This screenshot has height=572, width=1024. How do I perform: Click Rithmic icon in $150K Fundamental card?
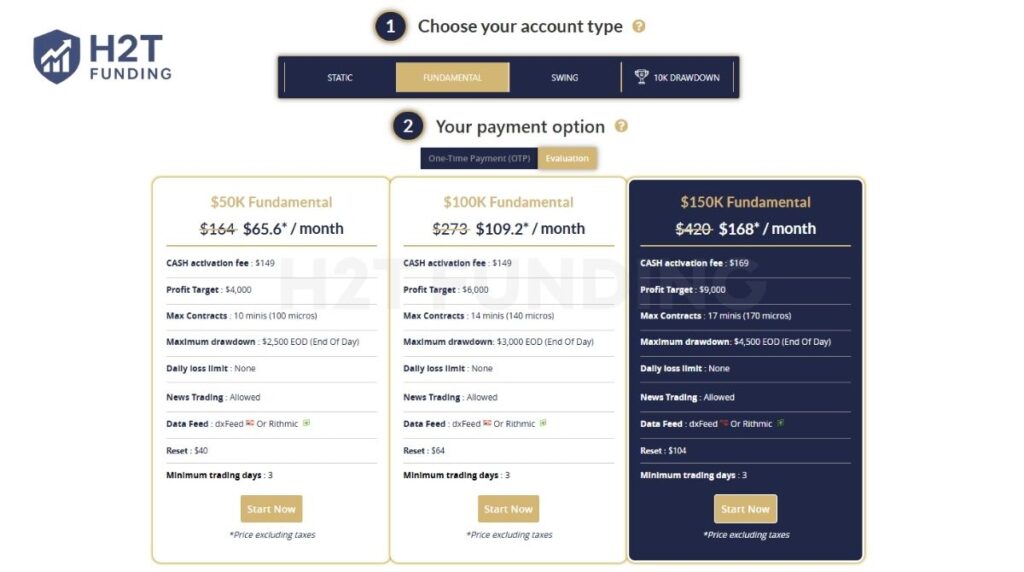pos(780,423)
